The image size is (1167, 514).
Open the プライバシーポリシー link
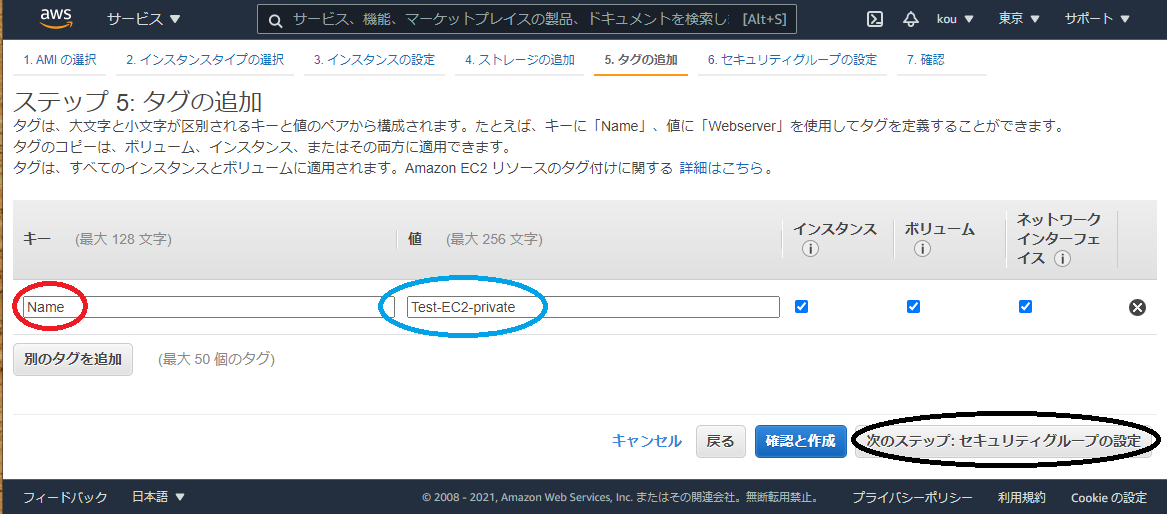(912, 498)
